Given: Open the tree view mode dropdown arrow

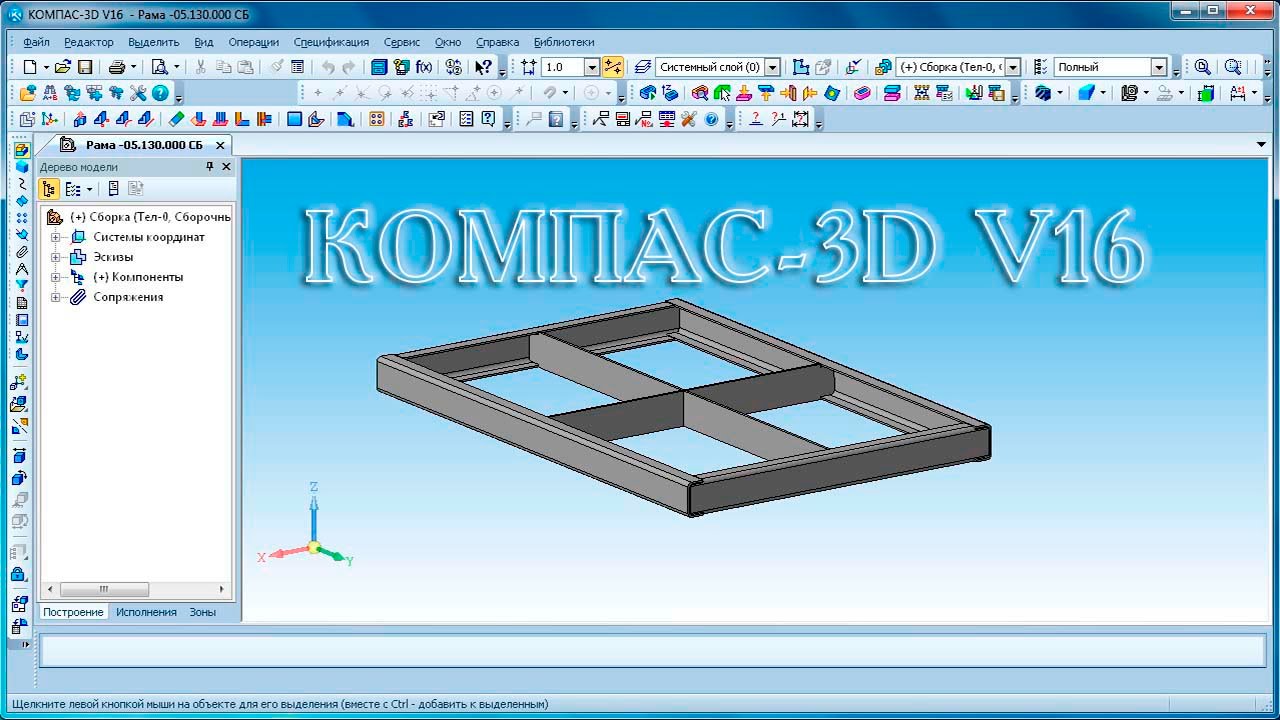Looking at the screenshot, I should 89,189.
